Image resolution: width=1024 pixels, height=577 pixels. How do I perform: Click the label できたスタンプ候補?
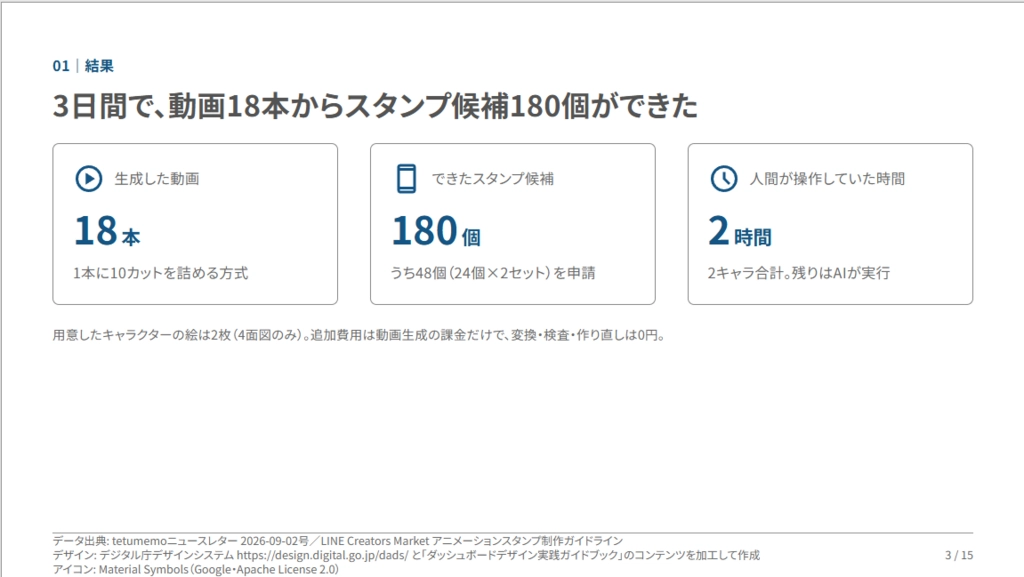(492, 179)
